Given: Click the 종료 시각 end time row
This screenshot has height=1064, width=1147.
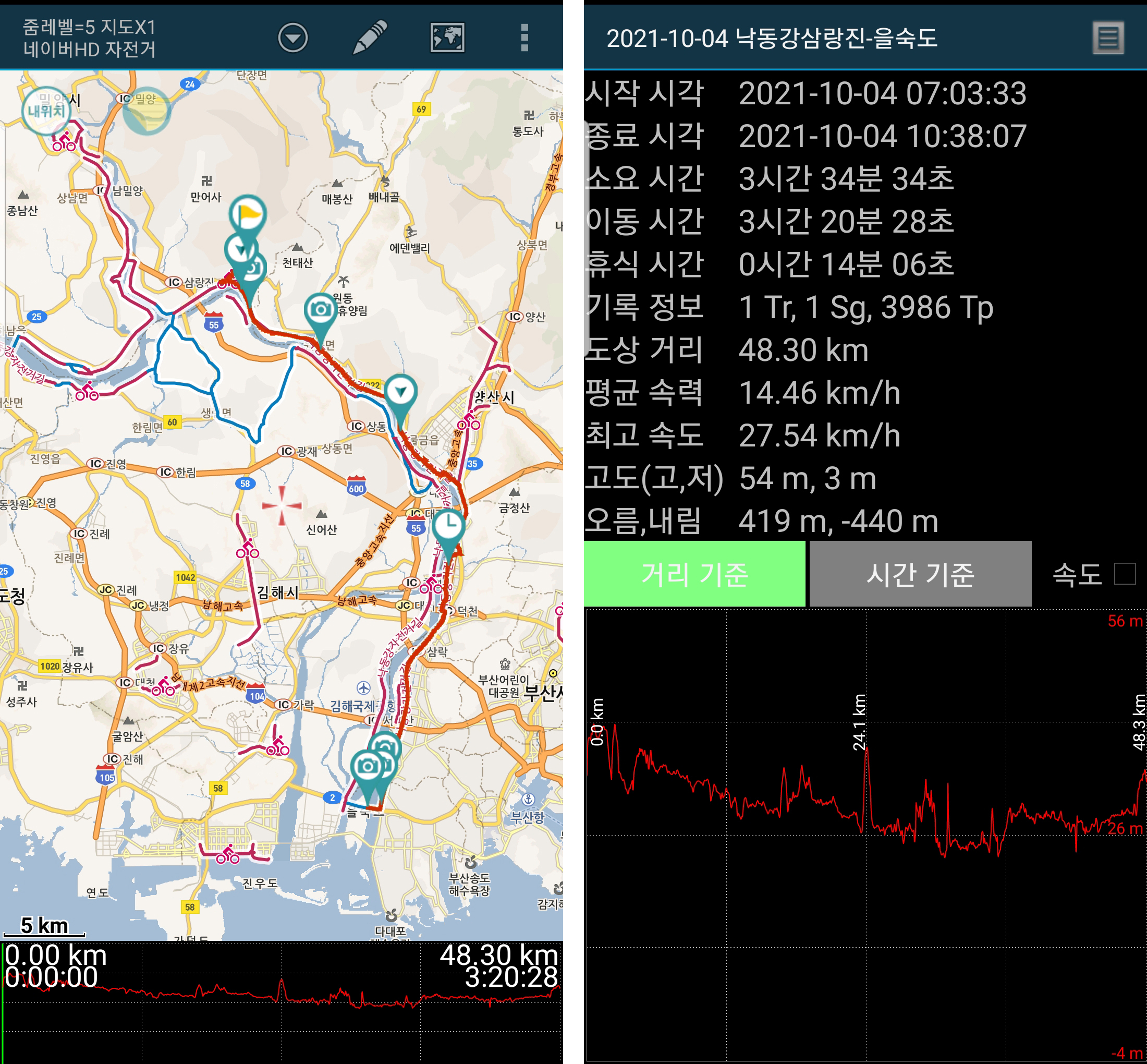Looking at the screenshot, I should pos(865,136).
